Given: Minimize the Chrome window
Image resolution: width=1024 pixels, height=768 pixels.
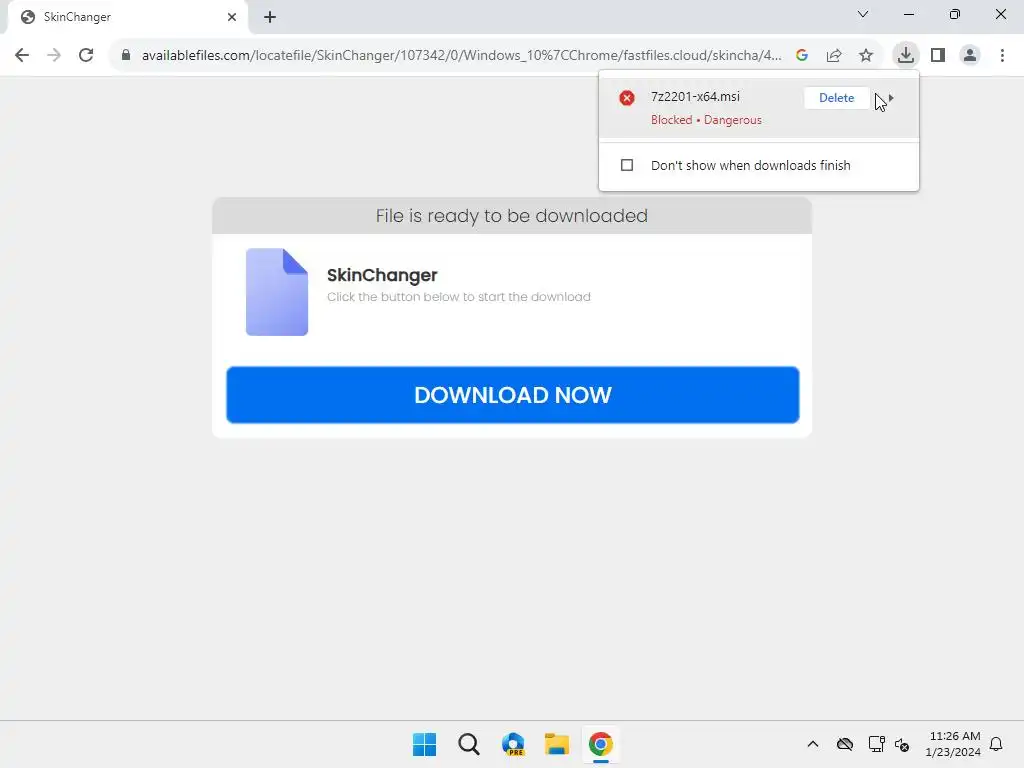Looking at the screenshot, I should point(908,14).
